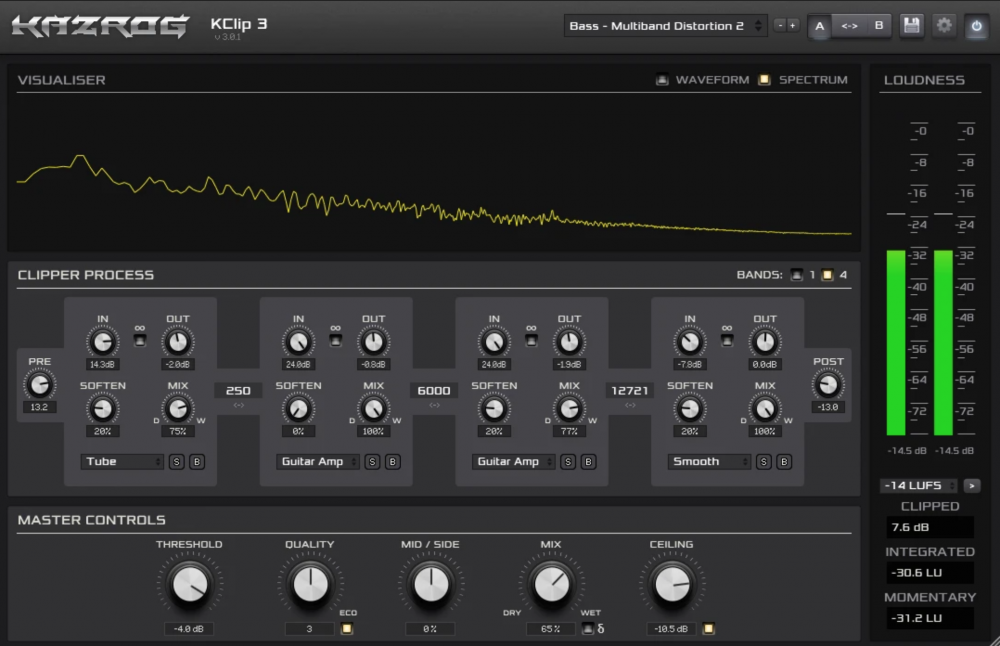Click the master Threshold knob
1000x646 pixels.
coord(189,585)
